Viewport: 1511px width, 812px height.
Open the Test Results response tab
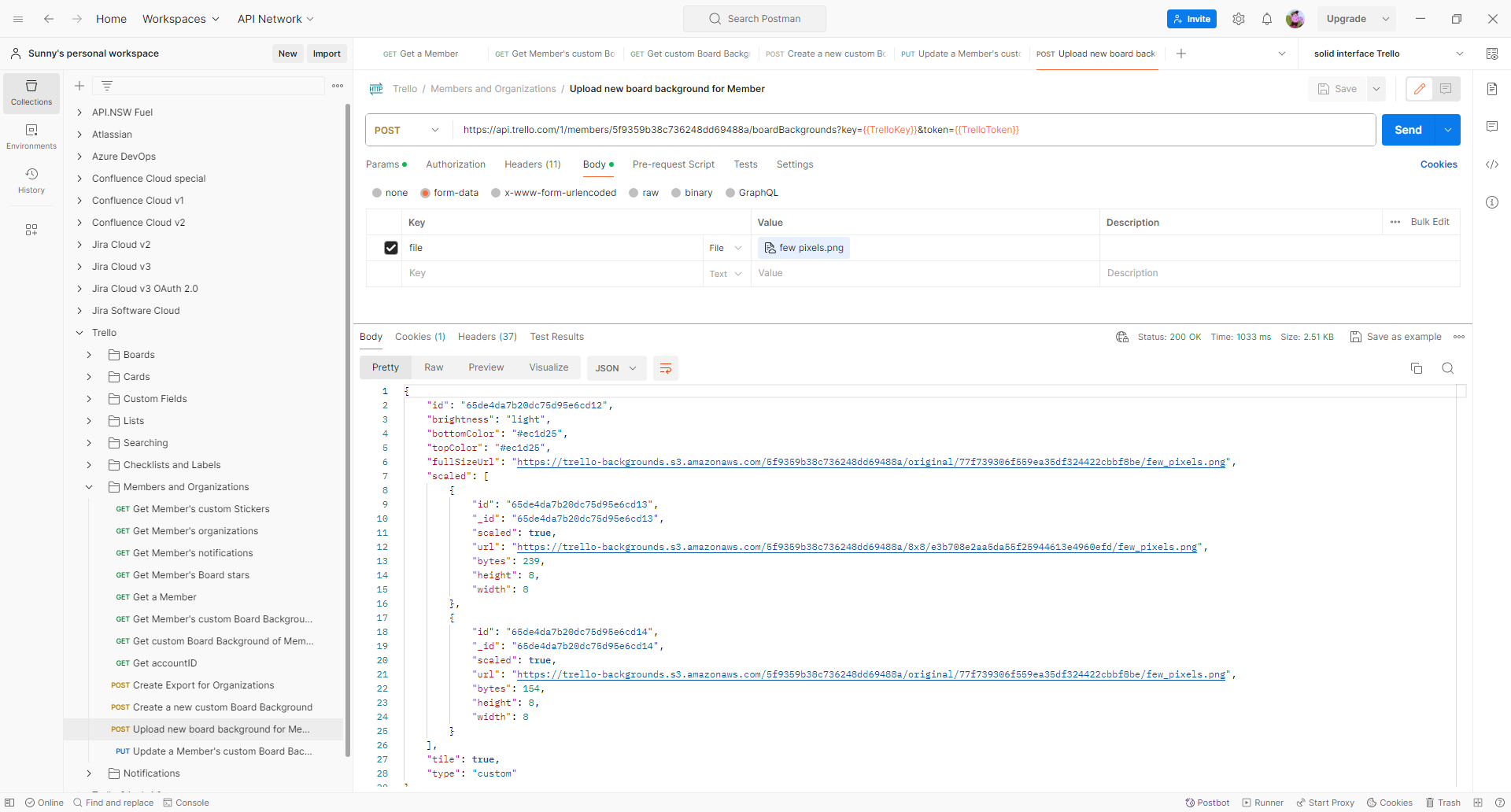557,337
